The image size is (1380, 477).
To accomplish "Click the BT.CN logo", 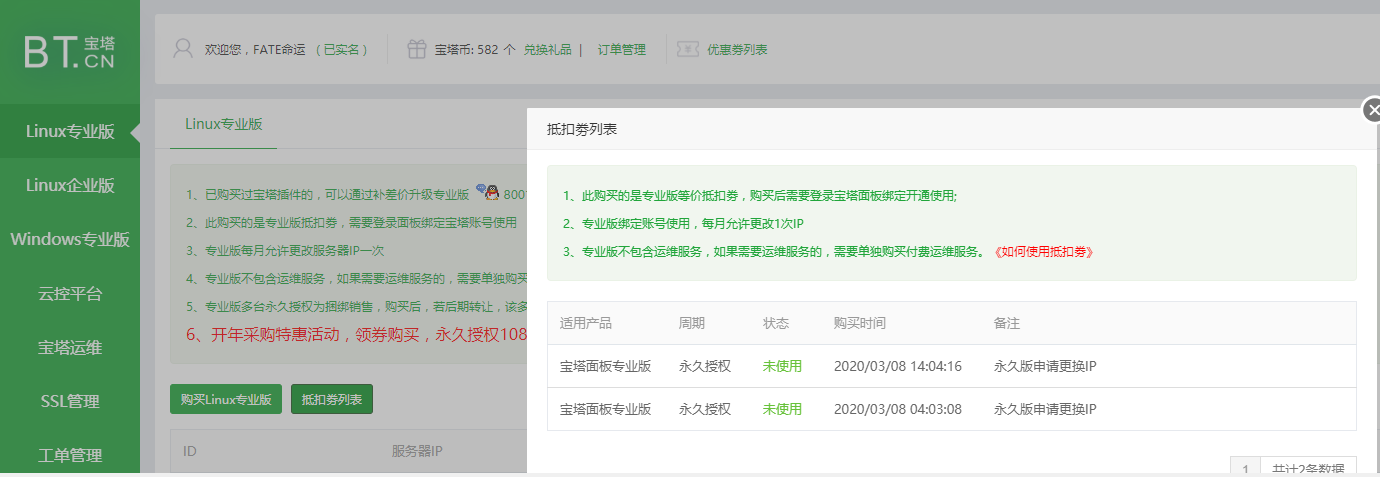I will pos(70,52).
